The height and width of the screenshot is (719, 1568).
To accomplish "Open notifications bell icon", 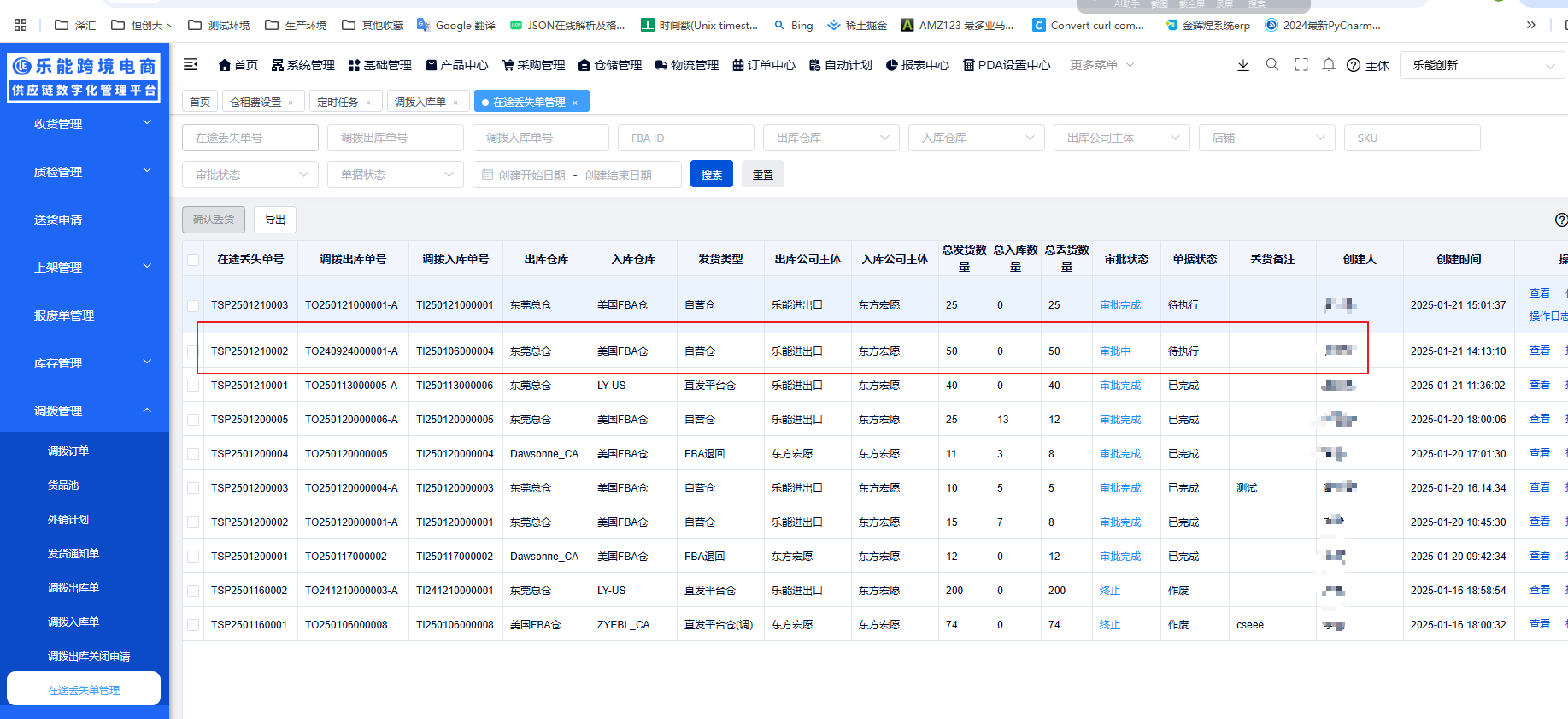I will 1328,65.
